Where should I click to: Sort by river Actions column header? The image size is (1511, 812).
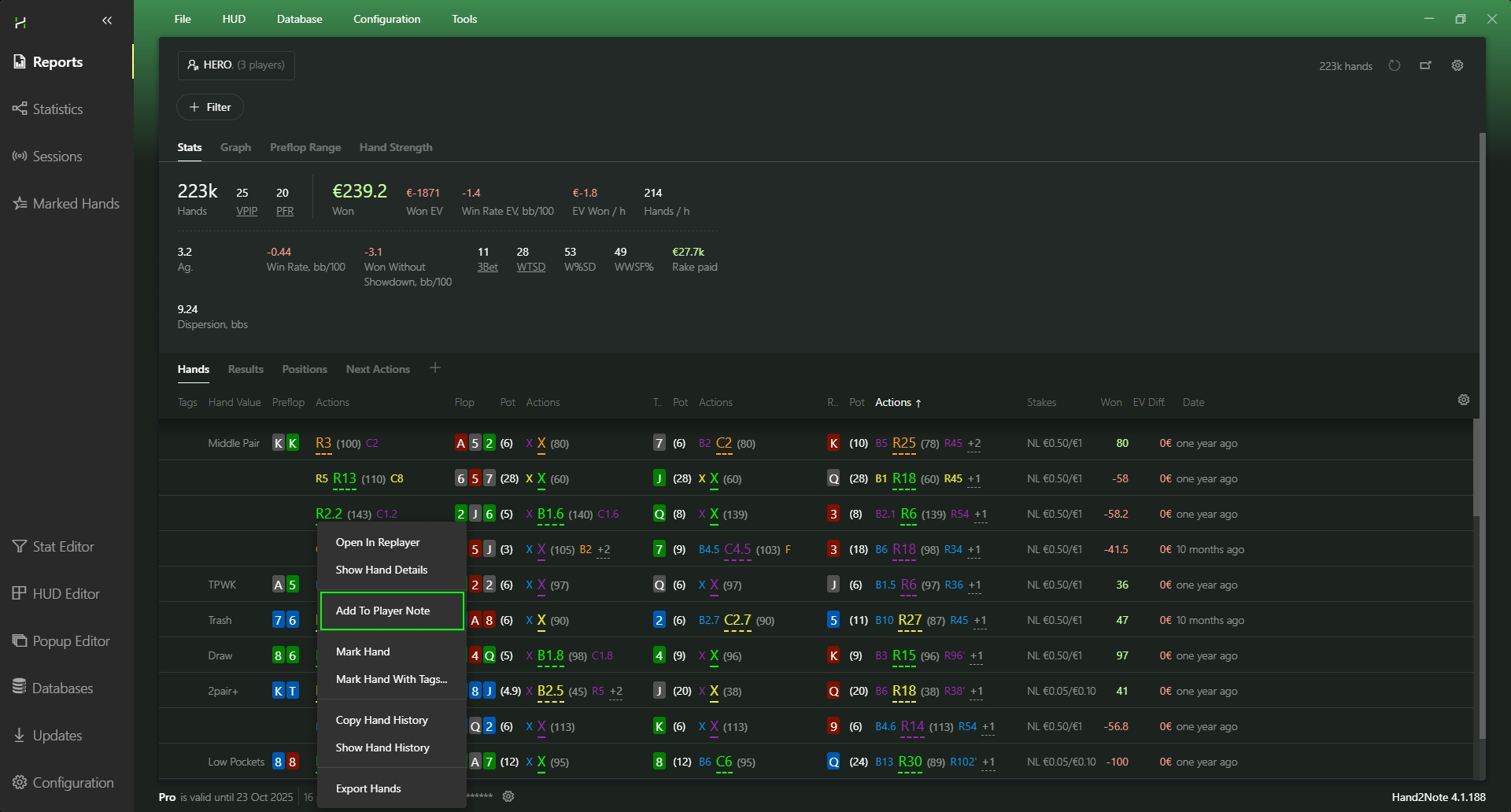[x=893, y=403]
